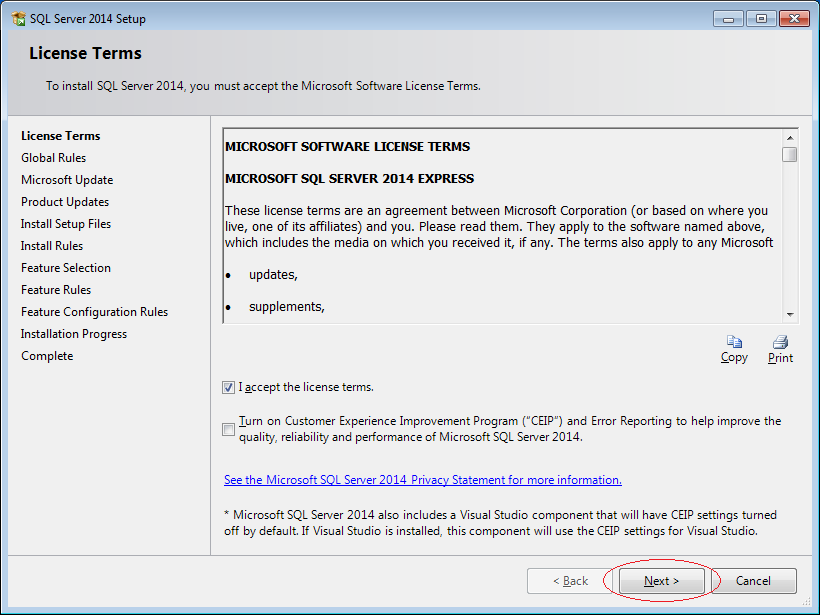This screenshot has height=615, width=820.
Task: Open the SQL Server 2014 Privacy Statement link
Action: [x=423, y=480]
